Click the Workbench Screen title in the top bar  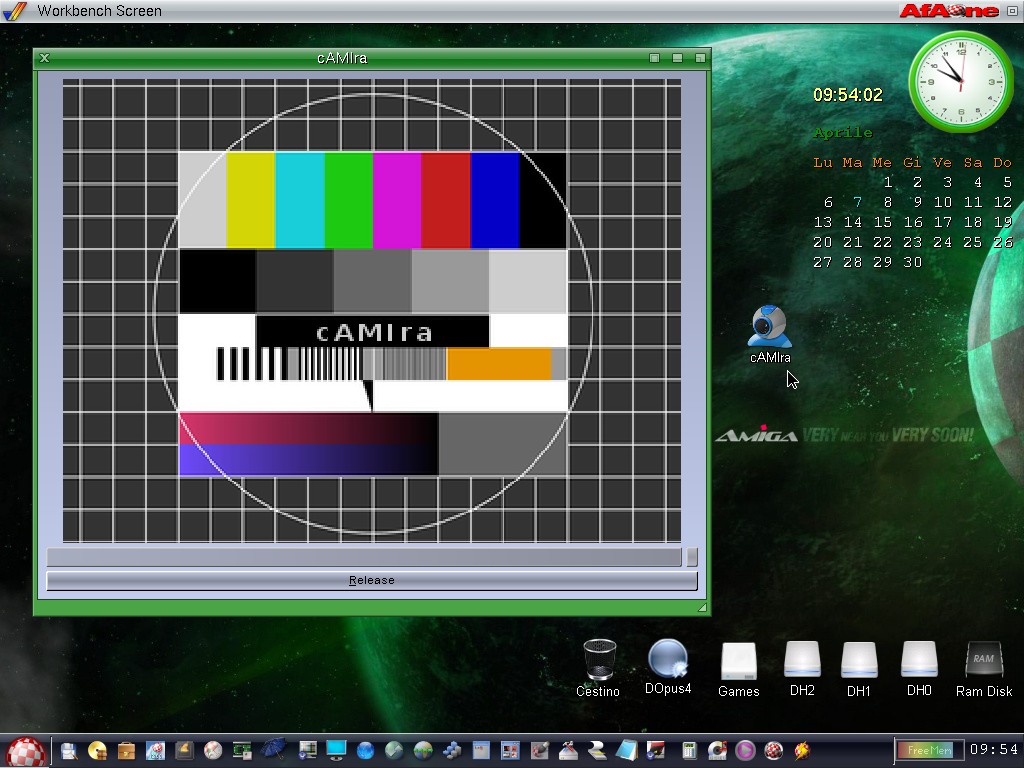[x=99, y=11]
